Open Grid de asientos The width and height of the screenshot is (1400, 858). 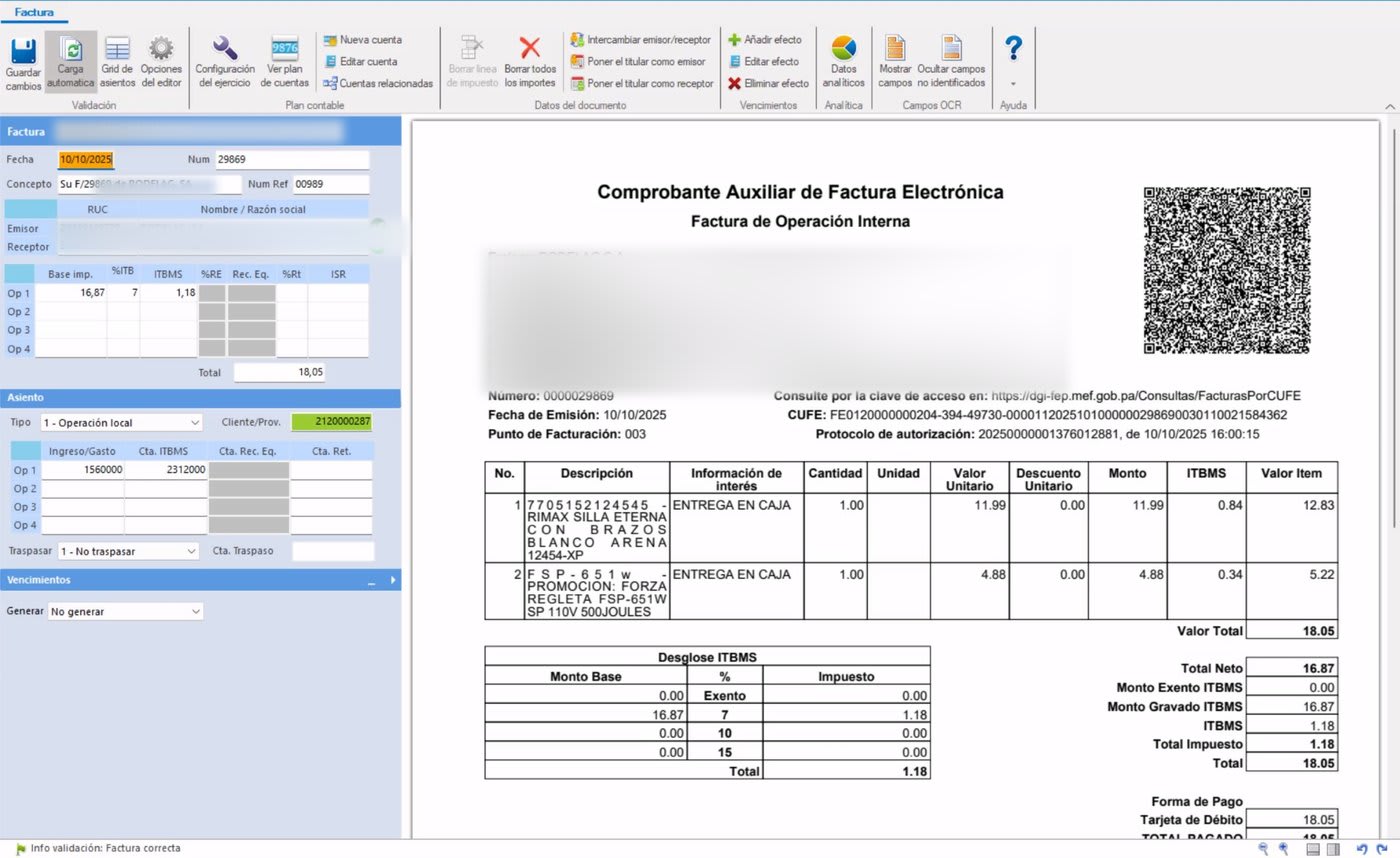point(117,63)
